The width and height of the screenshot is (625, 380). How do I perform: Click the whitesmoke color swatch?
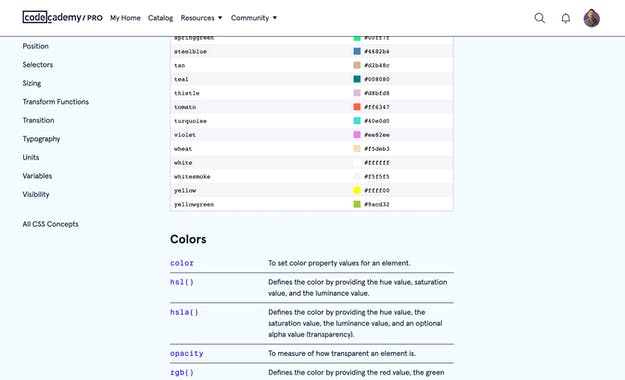(357, 176)
